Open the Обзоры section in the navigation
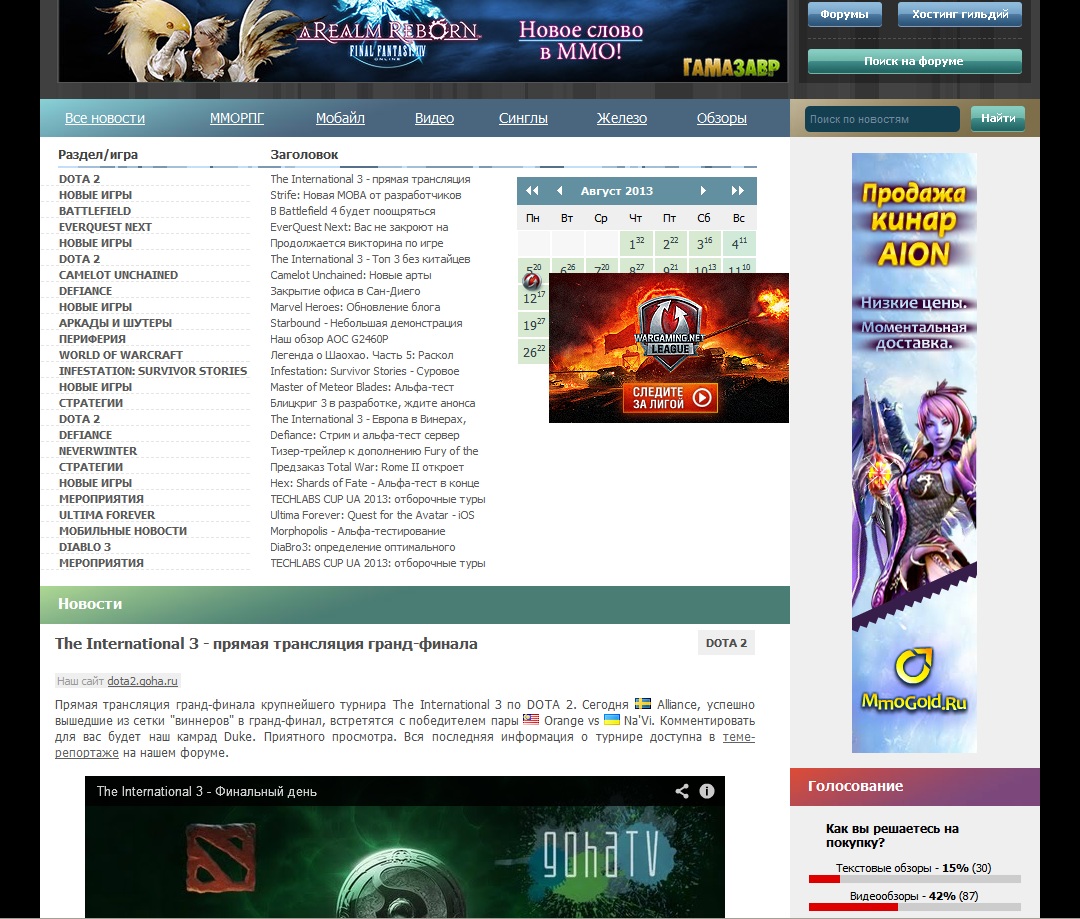This screenshot has height=919, width=1080. click(x=722, y=118)
